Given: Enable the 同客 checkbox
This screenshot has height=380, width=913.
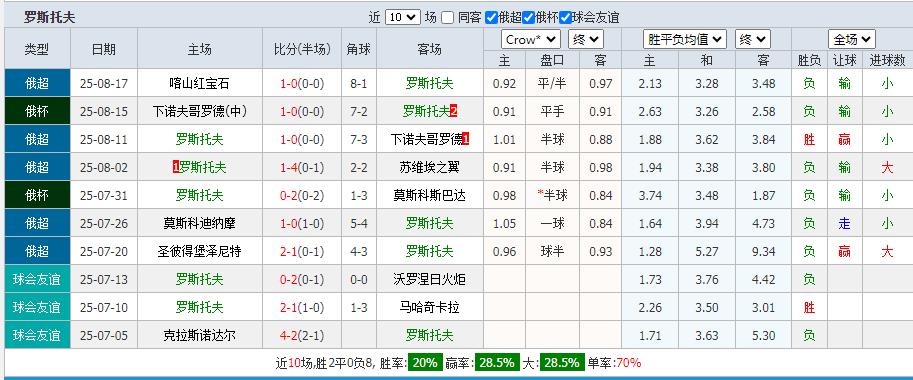Looking at the screenshot, I should tap(447, 17).
